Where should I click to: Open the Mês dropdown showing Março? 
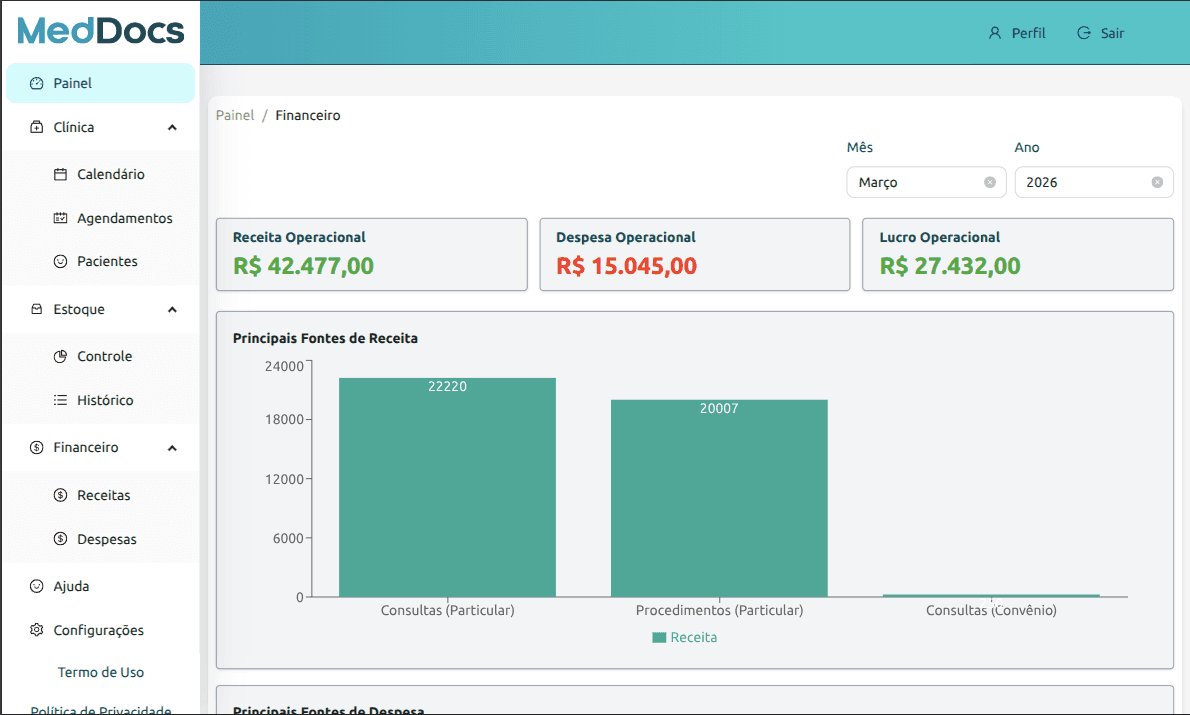point(915,182)
